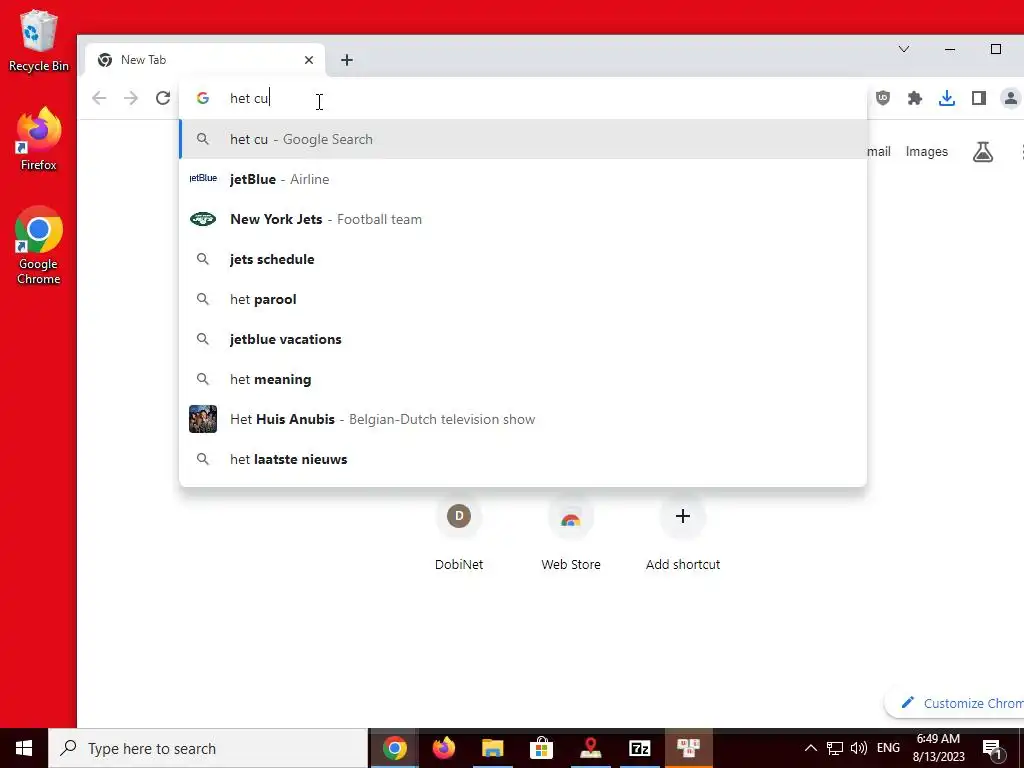
Task: Click the forward navigation arrow
Action: (x=131, y=98)
